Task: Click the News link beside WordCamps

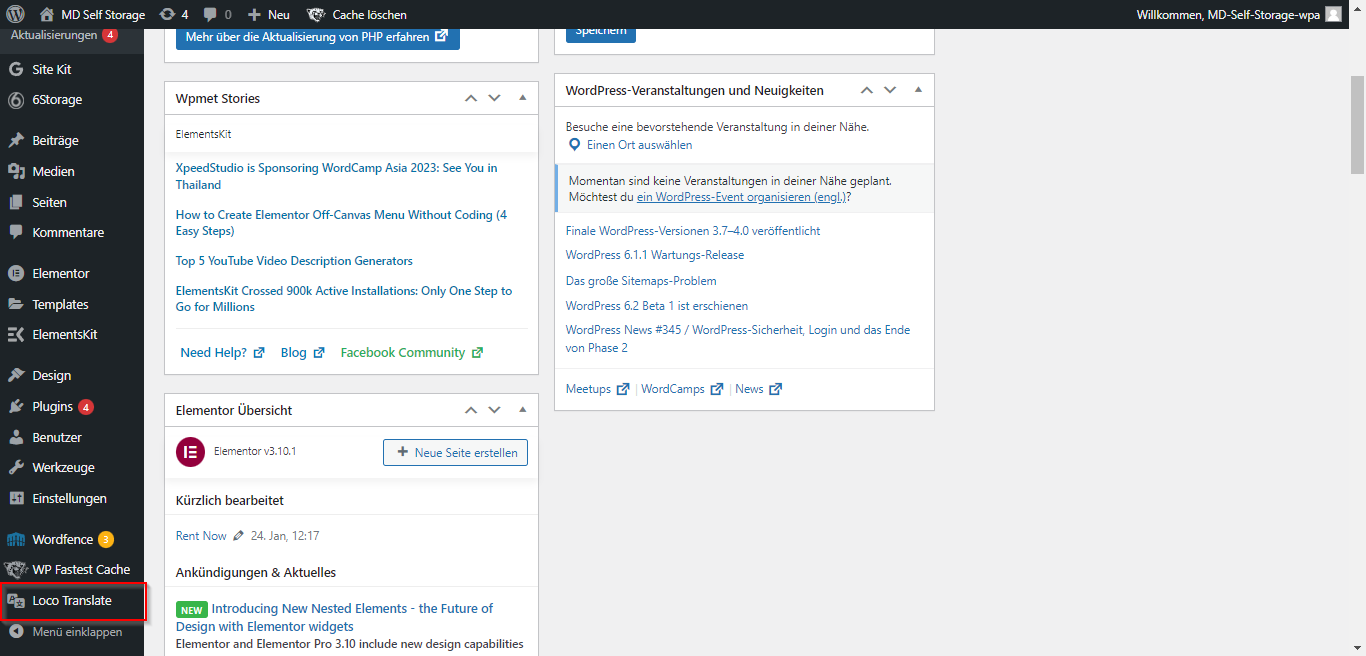Action: [758, 389]
